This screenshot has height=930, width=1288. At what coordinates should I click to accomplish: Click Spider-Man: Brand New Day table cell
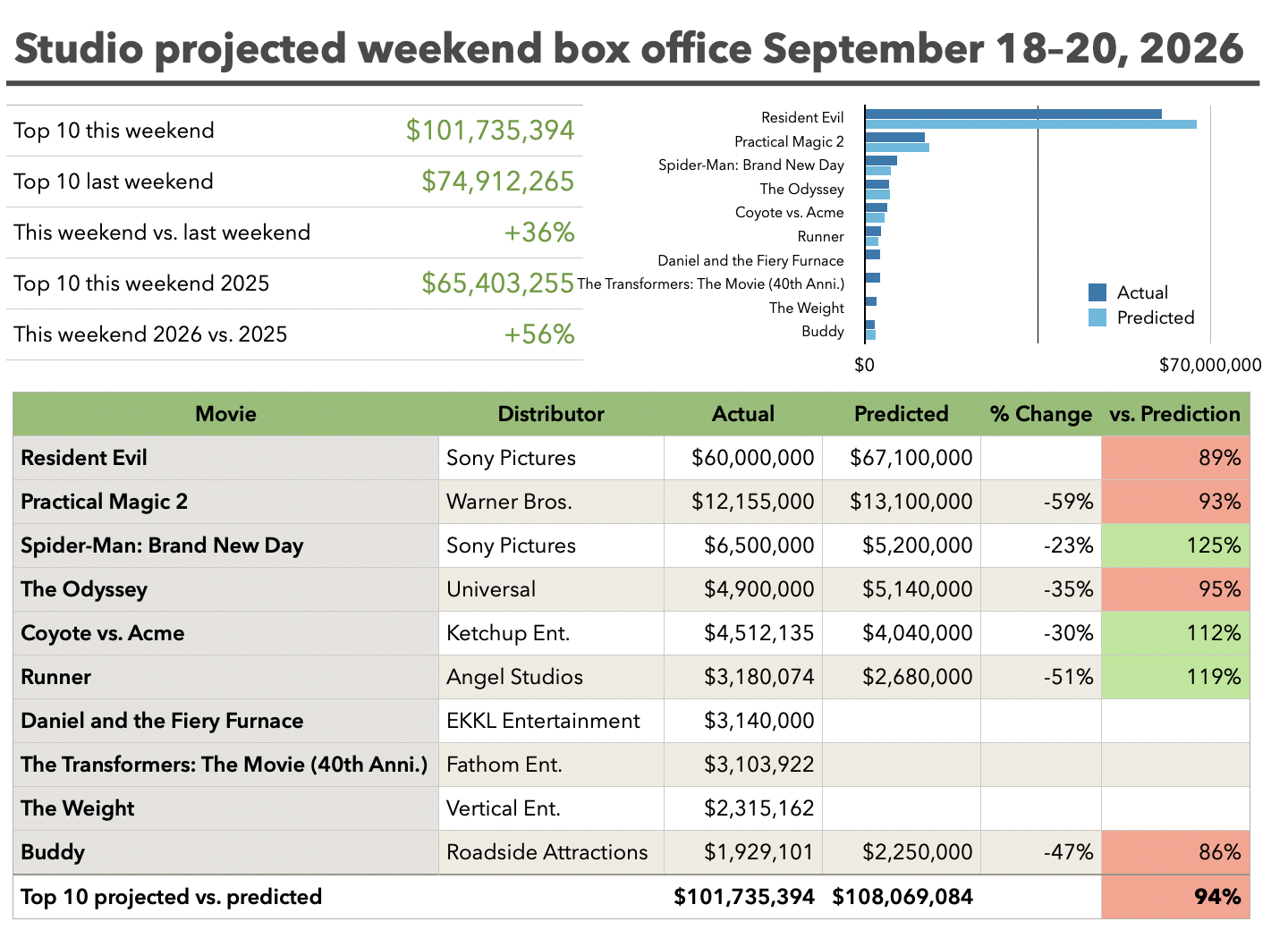[225, 545]
